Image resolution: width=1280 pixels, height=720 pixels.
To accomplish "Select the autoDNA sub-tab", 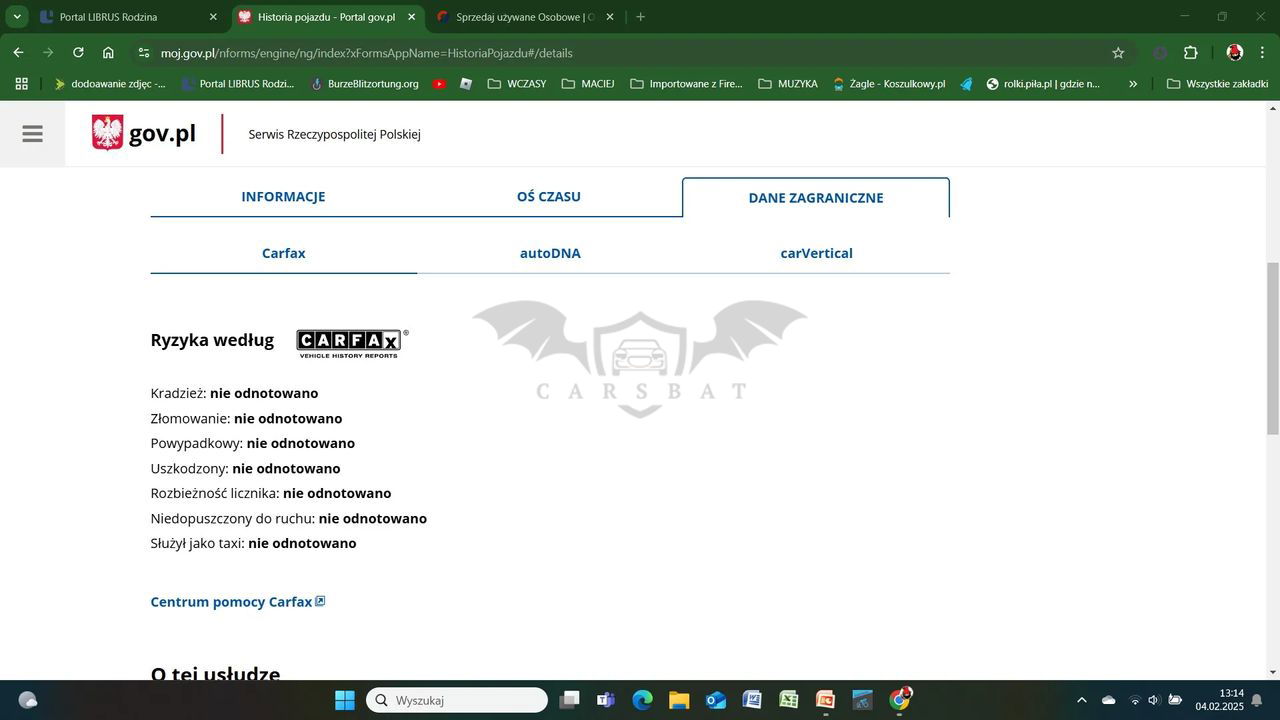I will coord(550,253).
